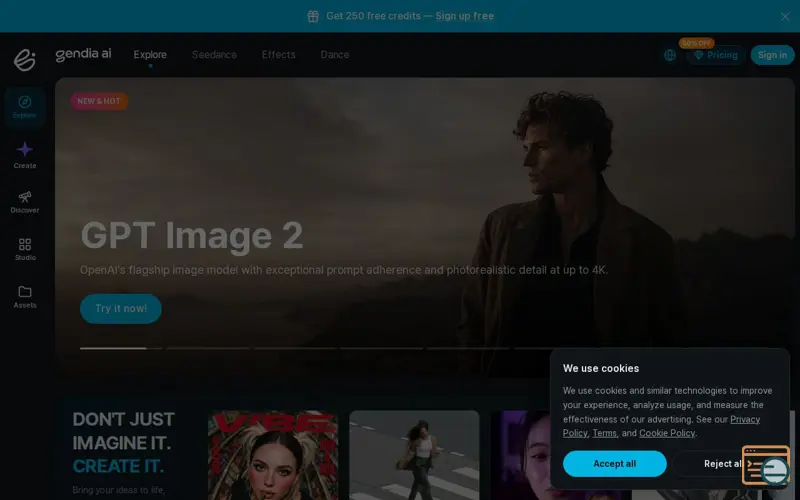The width and height of the screenshot is (800, 500).
Task: Click the Gendia AI swirl logo
Action: 24,60
